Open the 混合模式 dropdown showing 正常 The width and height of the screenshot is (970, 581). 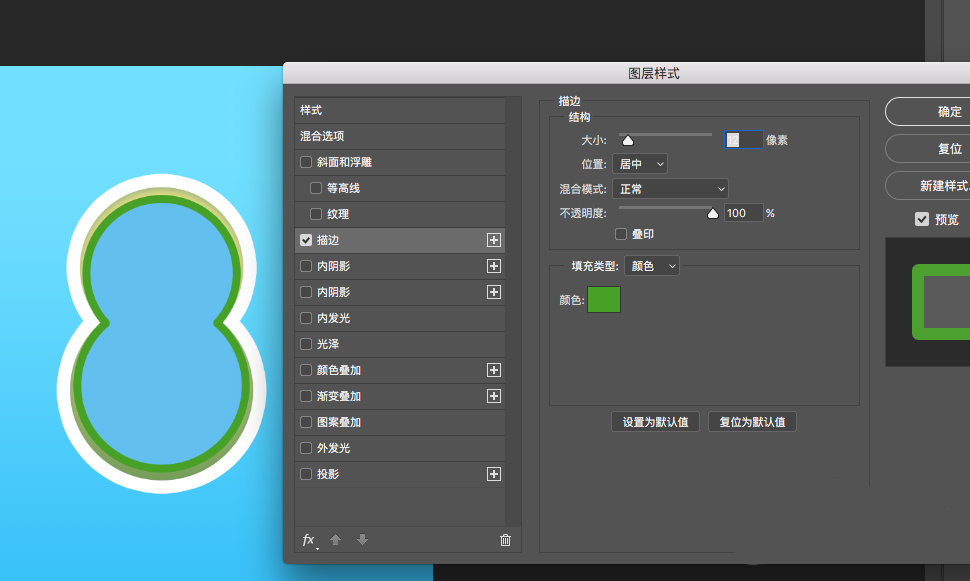(x=671, y=188)
